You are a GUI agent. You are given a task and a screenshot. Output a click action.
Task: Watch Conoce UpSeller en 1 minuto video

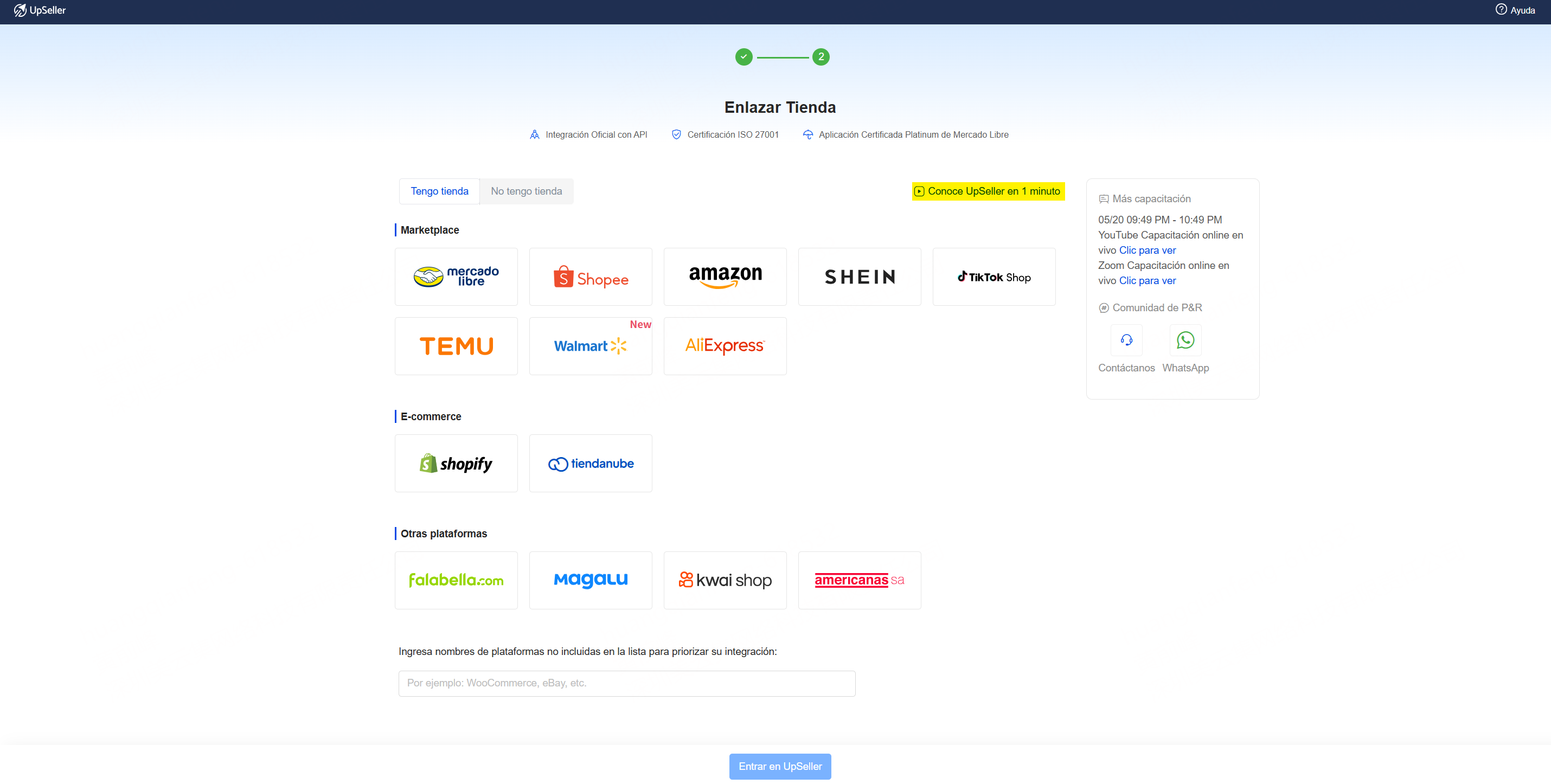click(x=988, y=191)
